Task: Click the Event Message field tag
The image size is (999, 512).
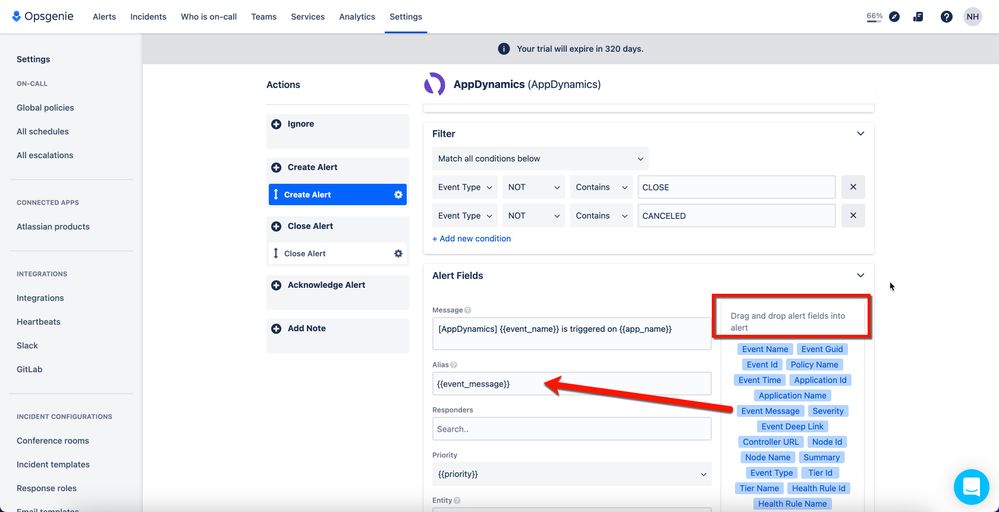Action: point(770,411)
